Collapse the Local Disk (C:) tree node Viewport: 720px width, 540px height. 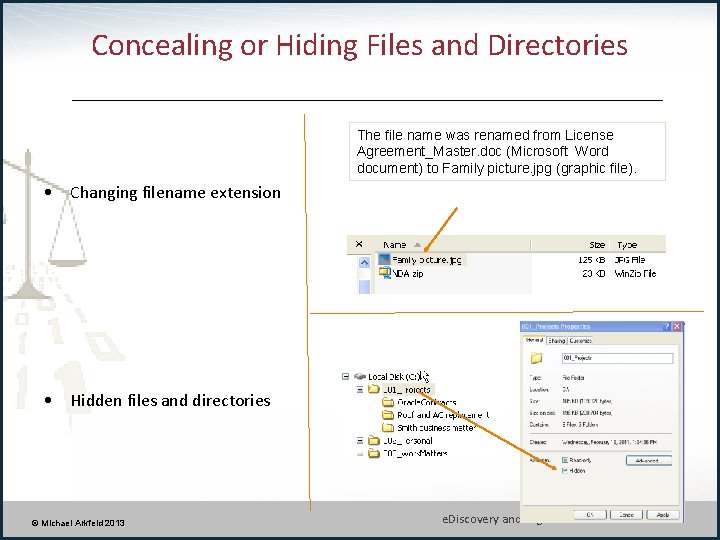tap(345, 376)
